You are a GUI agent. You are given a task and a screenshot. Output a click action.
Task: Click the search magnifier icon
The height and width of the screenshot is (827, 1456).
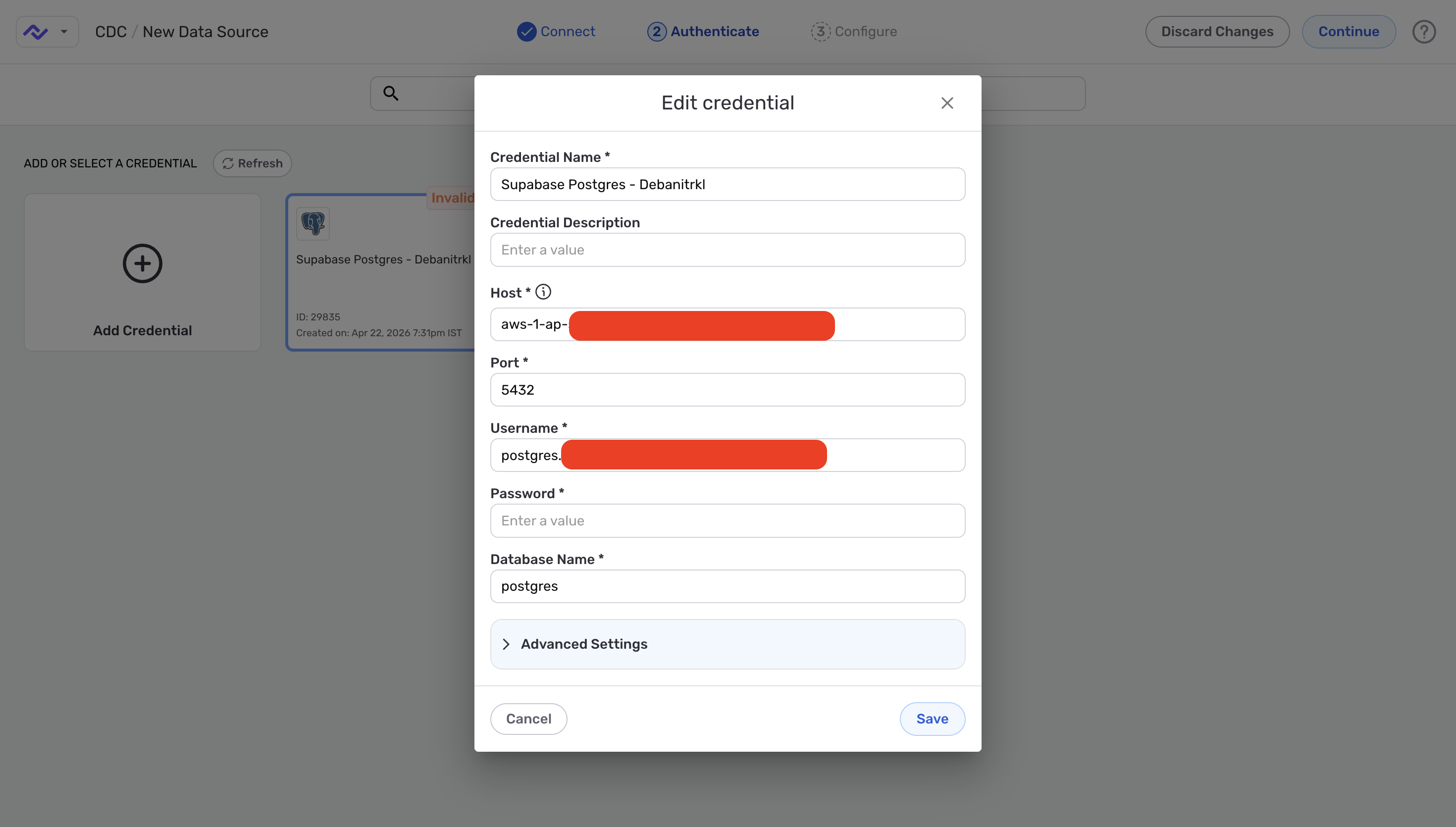click(x=391, y=93)
